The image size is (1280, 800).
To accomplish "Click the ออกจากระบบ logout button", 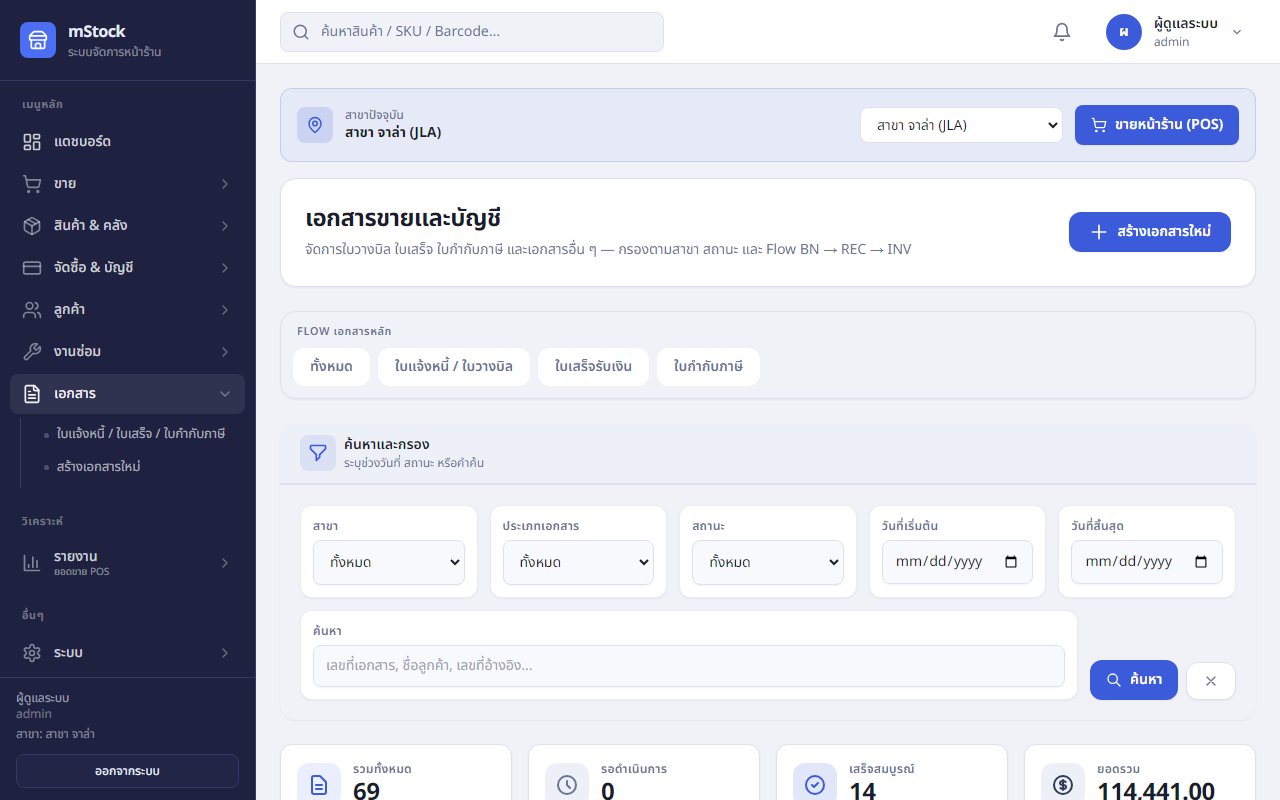I will click(127, 771).
